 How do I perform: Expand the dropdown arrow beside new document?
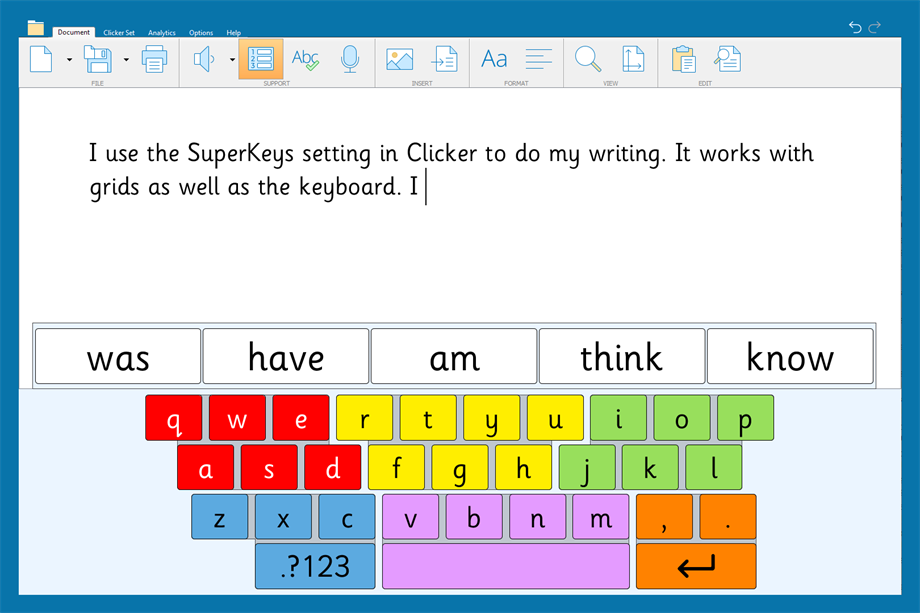click(69, 60)
